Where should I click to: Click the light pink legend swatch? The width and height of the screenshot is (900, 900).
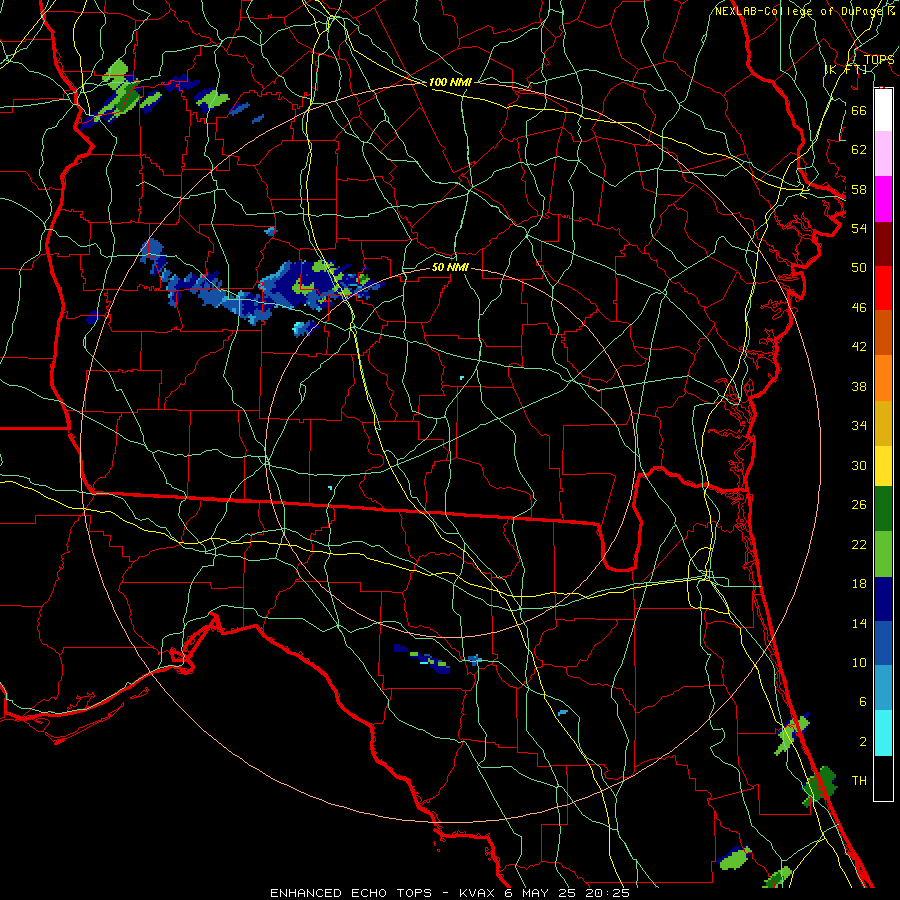tap(883, 154)
